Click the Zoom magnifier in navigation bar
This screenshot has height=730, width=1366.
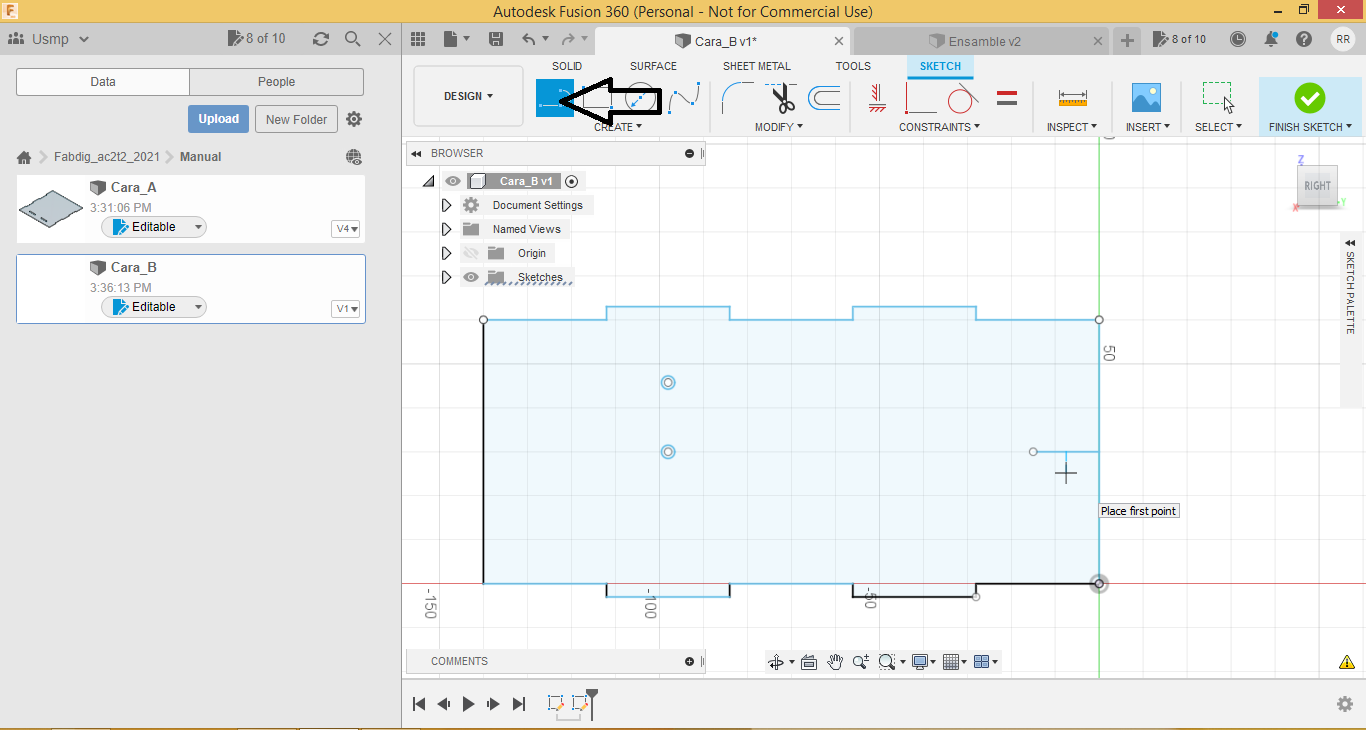(x=860, y=661)
